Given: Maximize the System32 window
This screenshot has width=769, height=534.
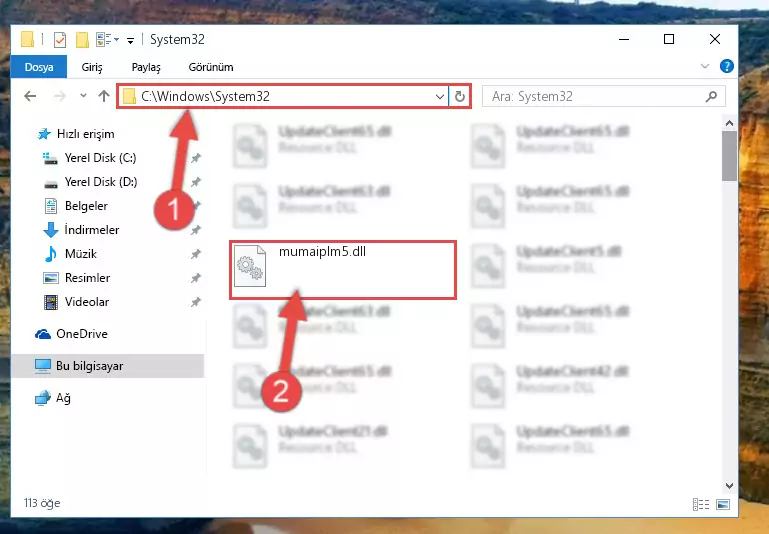Looking at the screenshot, I should pyautogui.click(x=669, y=39).
